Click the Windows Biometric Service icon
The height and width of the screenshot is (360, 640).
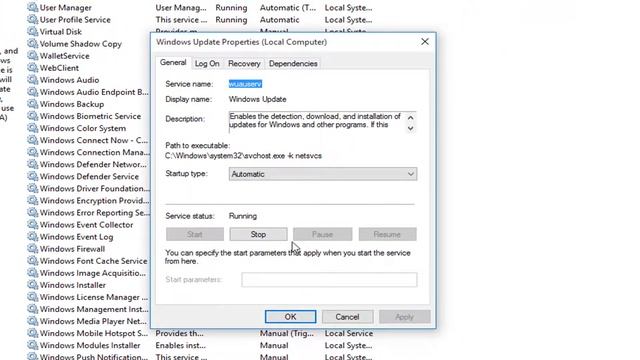click(x=32, y=116)
